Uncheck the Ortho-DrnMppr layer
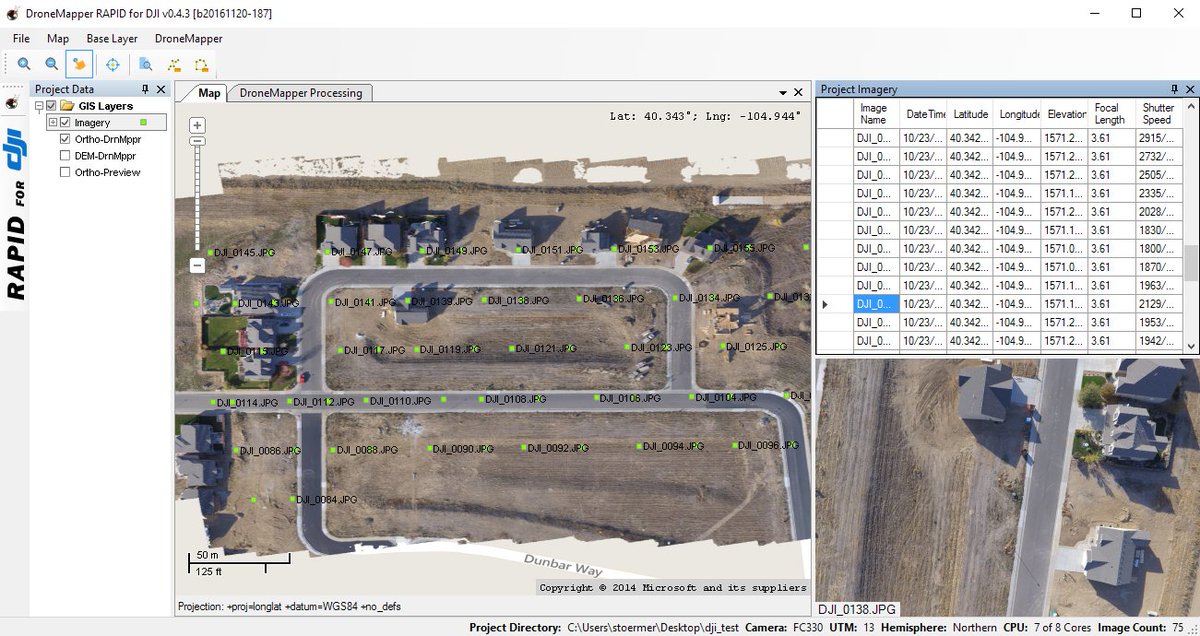The image size is (1200, 636). point(65,140)
